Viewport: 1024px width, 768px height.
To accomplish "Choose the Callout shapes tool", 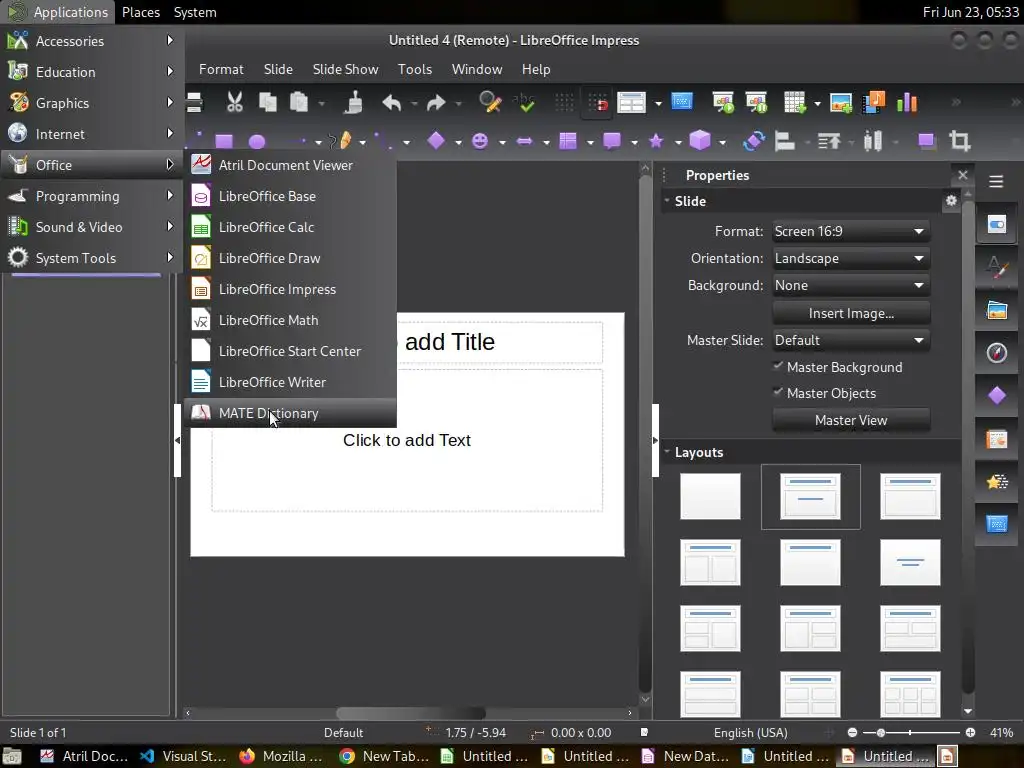I will tap(612, 140).
